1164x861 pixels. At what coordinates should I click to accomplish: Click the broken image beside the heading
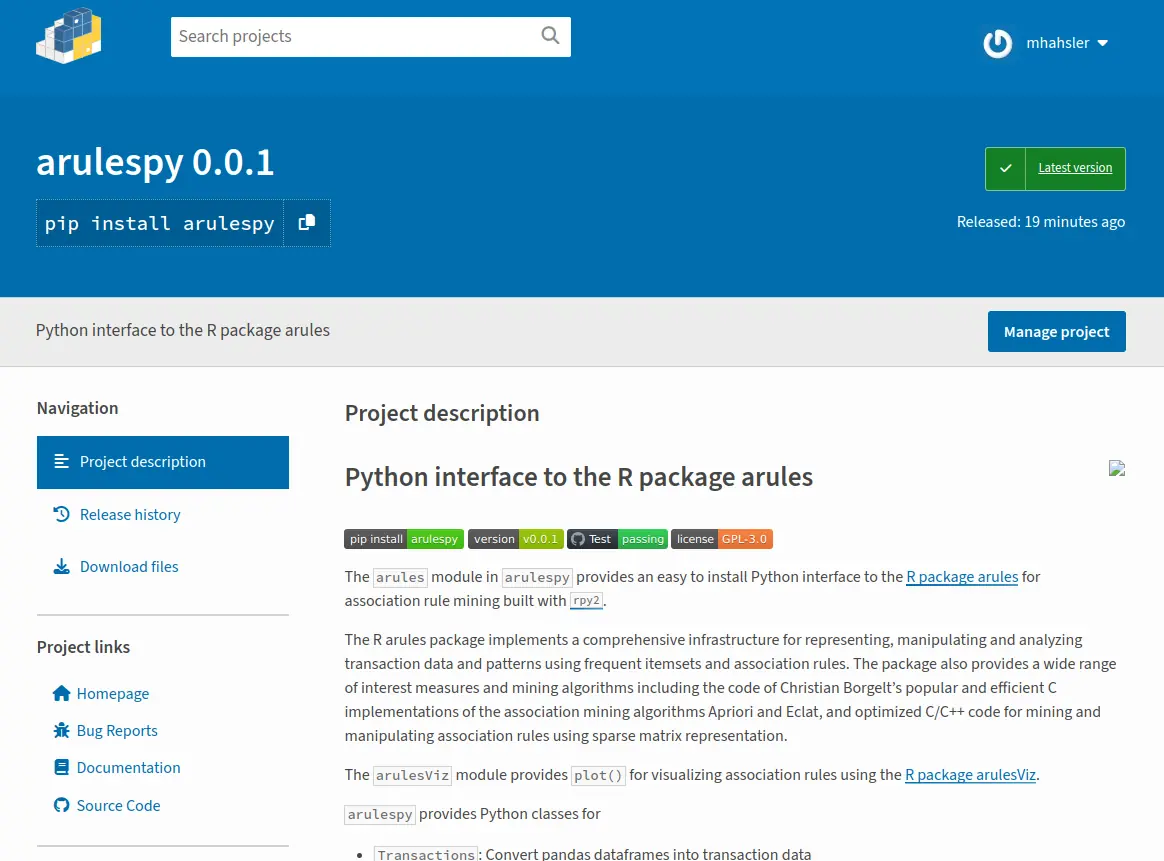[x=1117, y=468]
